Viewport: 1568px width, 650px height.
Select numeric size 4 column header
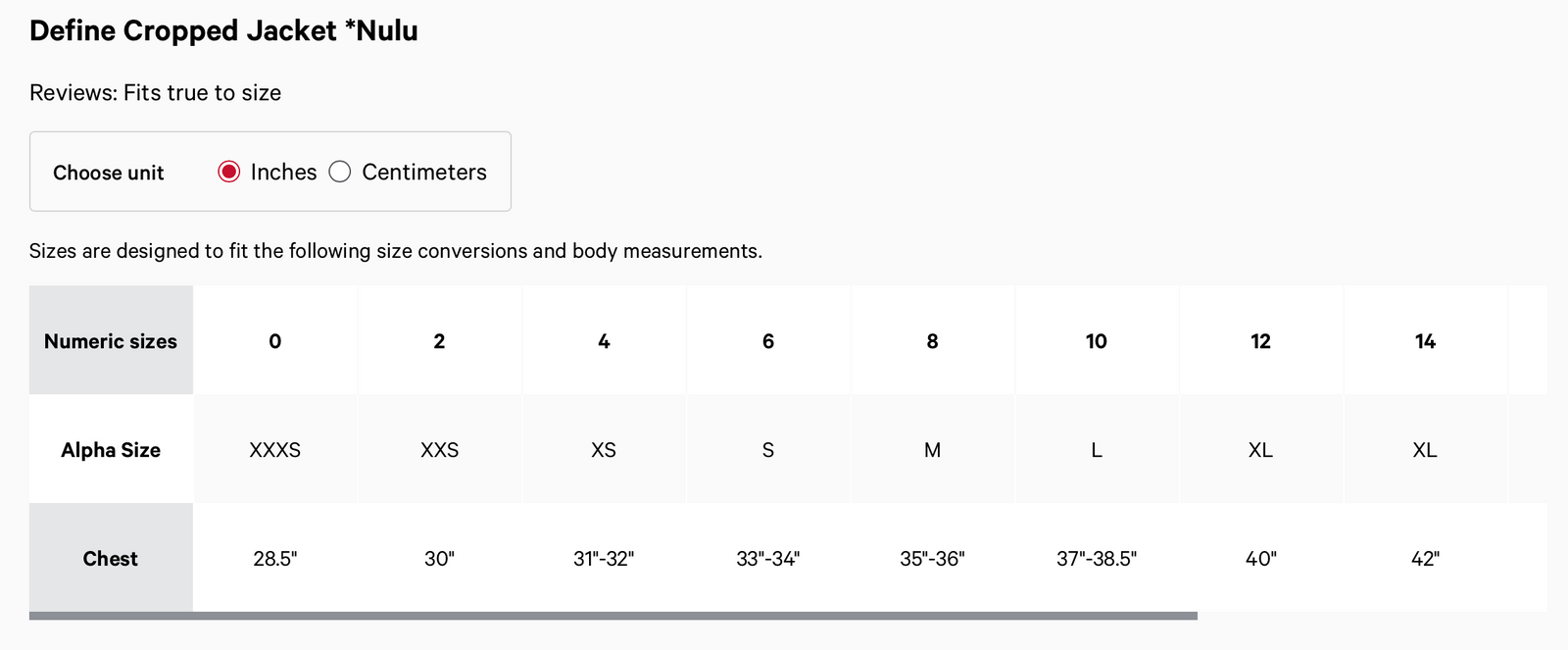604,341
